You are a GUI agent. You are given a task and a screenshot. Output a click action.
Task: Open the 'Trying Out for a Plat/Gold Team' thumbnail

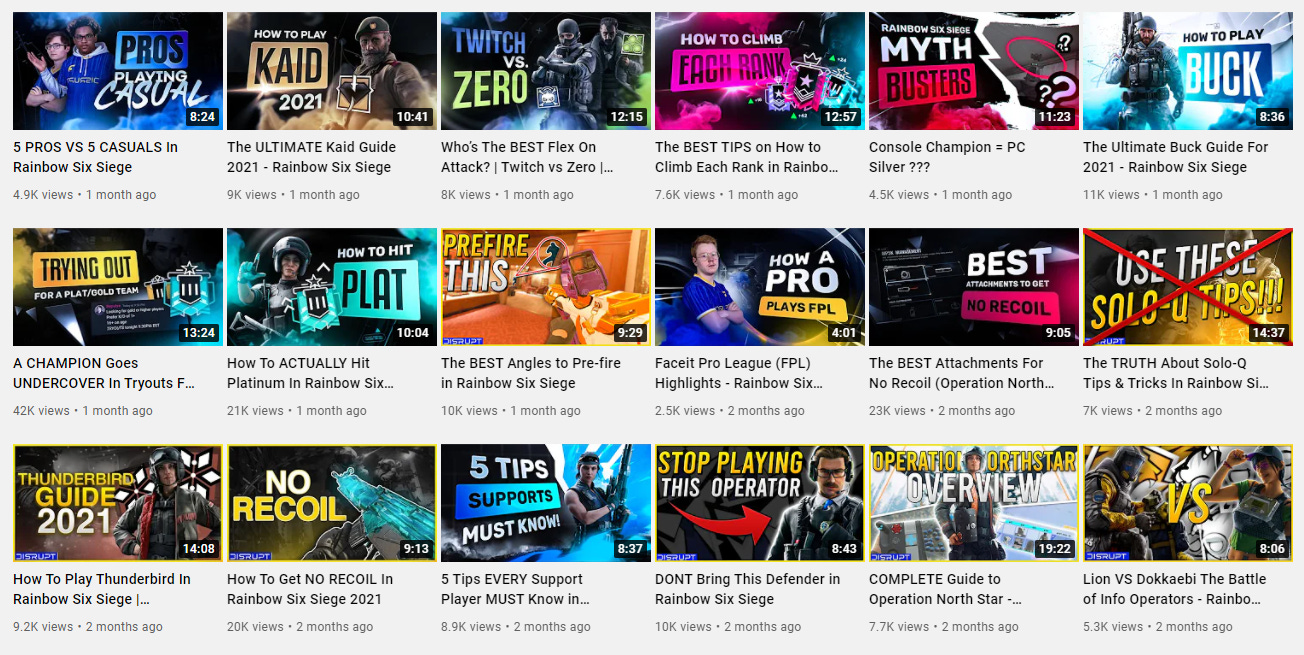point(118,287)
